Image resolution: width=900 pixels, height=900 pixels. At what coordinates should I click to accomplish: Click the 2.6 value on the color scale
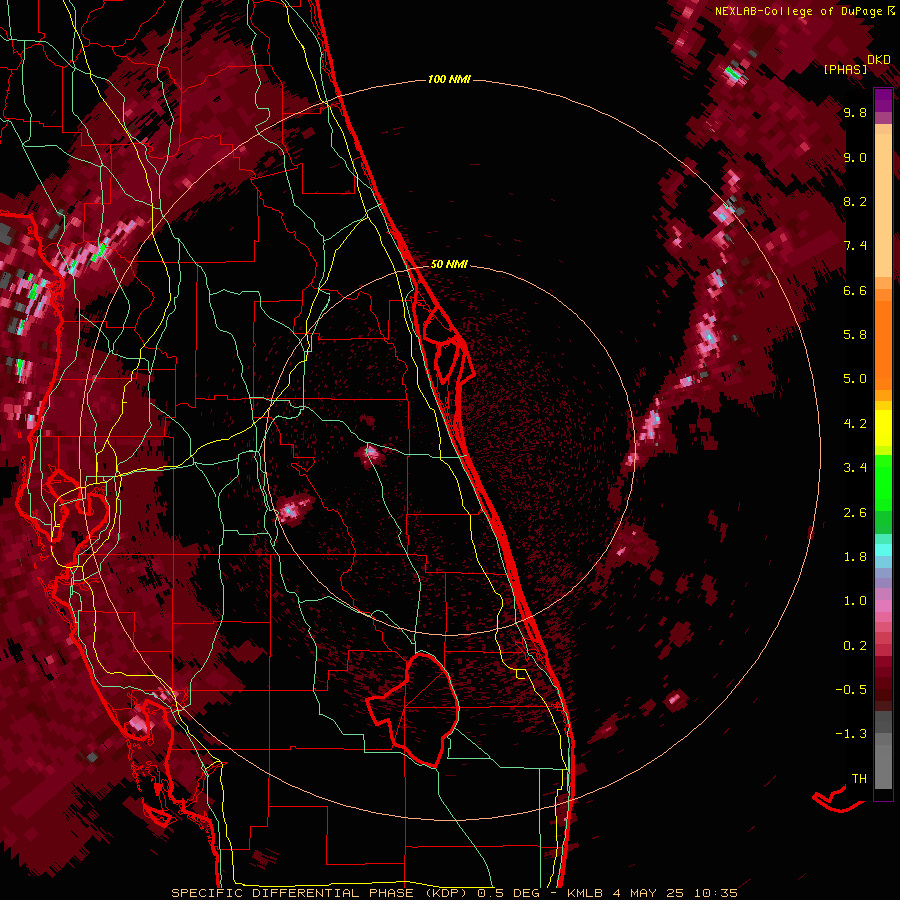[x=855, y=513]
